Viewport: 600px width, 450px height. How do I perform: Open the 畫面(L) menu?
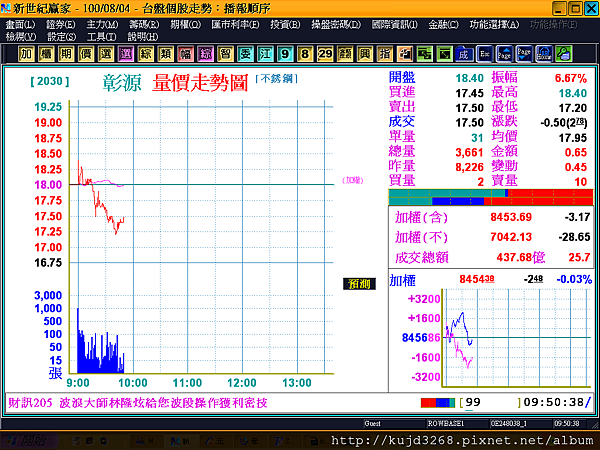pos(20,25)
